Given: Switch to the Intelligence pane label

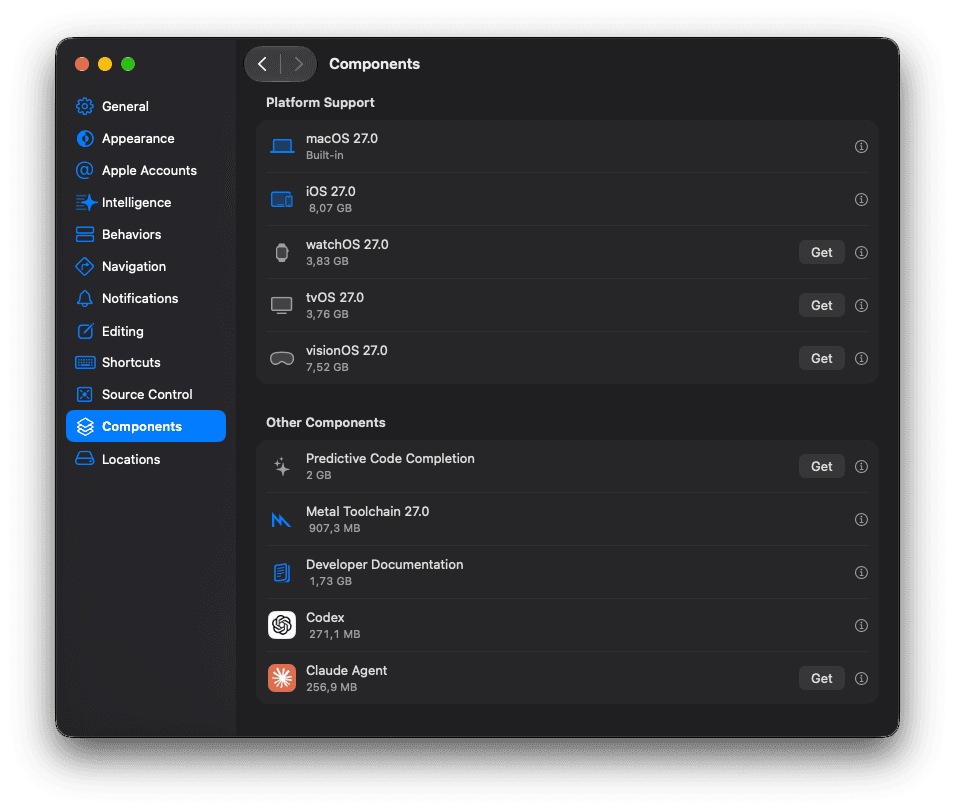Looking at the screenshot, I should [x=136, y=203].
